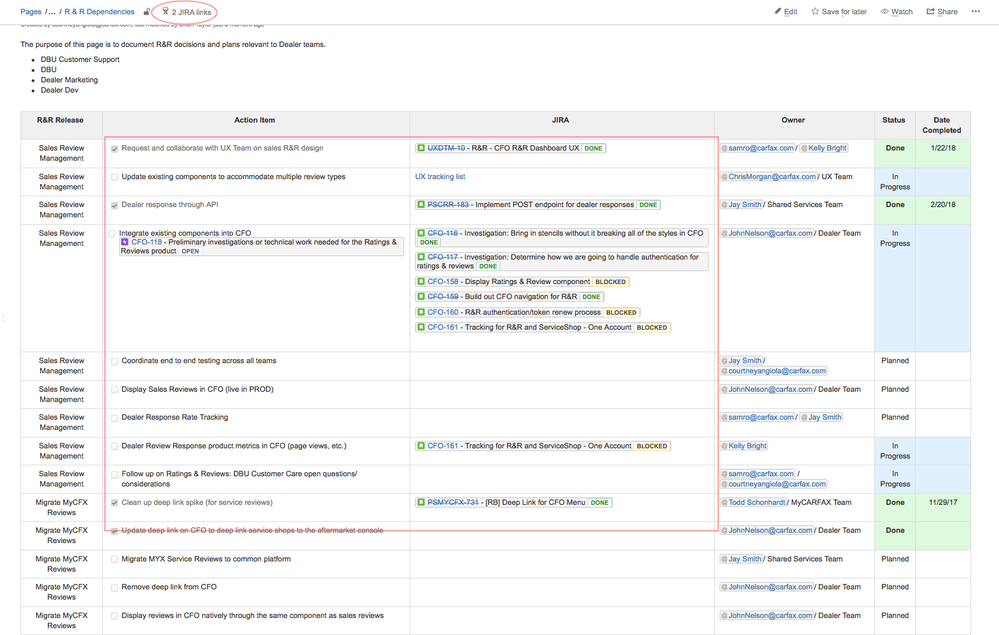This screenshot has width=999, height=635.
Task: Uncheck the Dealer response through API task
Action: point(115,205)
